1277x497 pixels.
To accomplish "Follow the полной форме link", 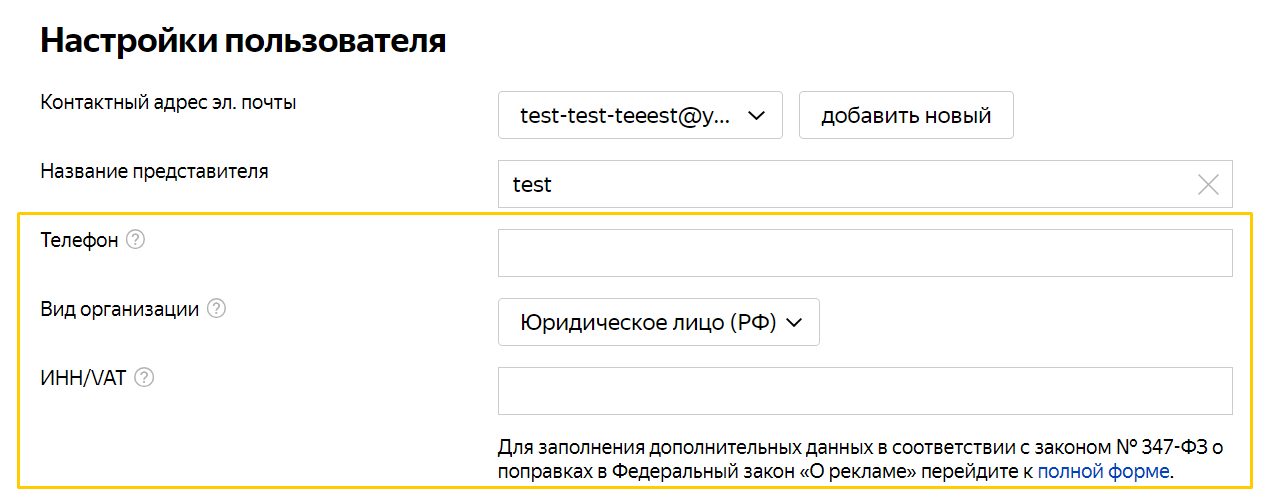I will pos(1103,470).
